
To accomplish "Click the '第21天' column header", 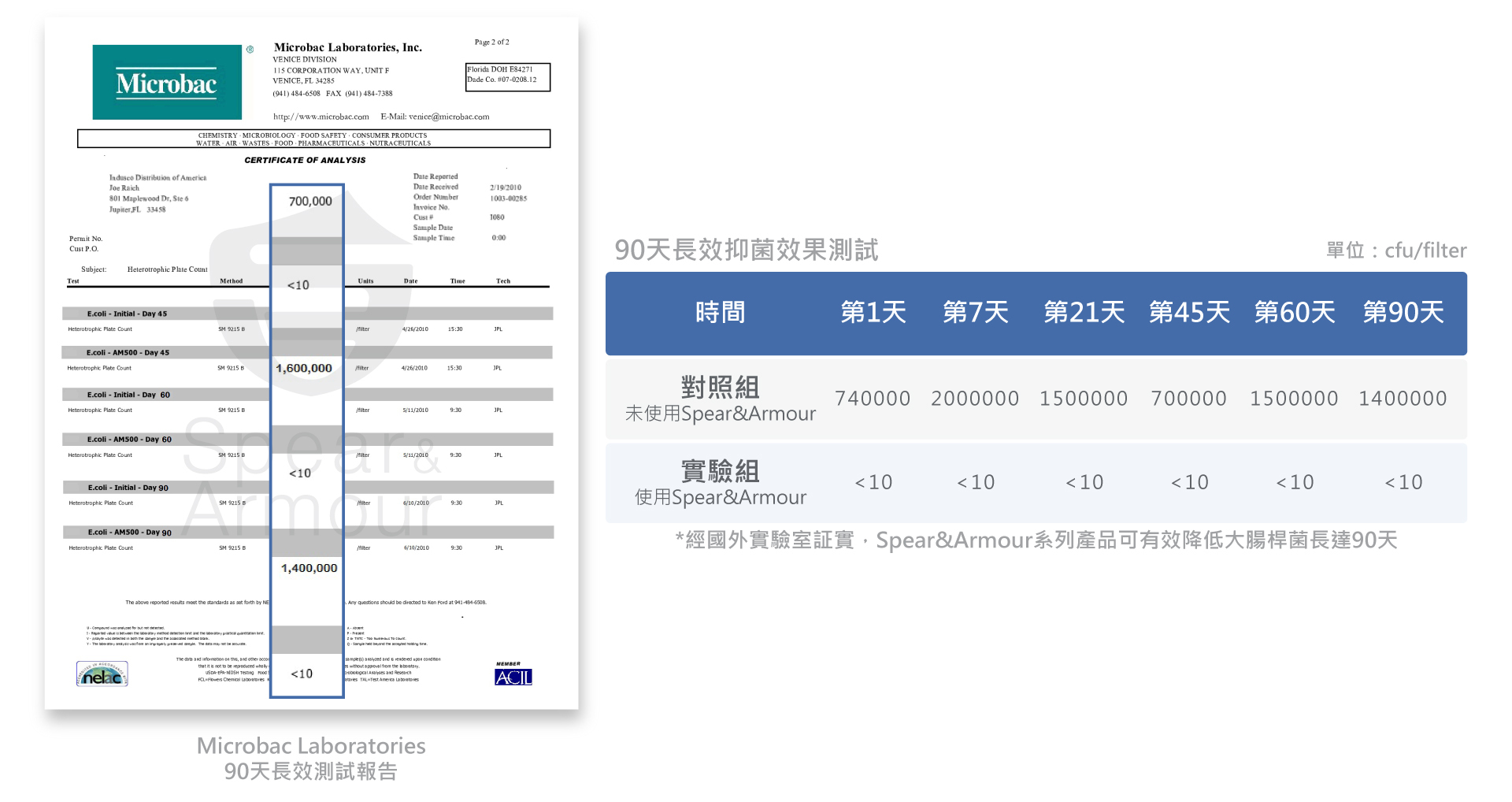I will coord(1084,313).
